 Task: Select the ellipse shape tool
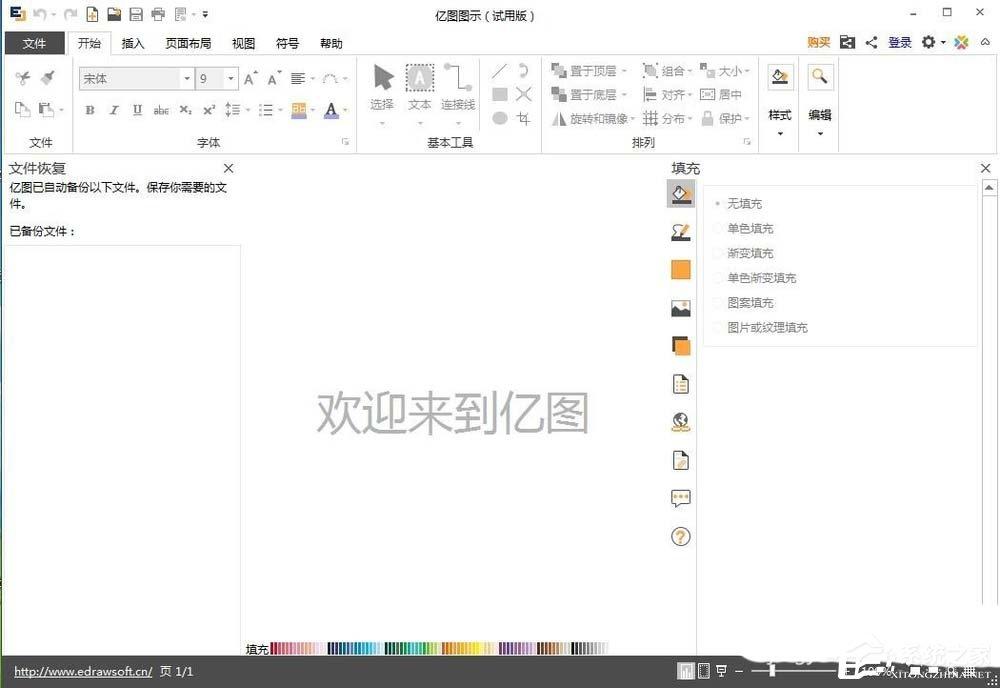click(500, 118)
